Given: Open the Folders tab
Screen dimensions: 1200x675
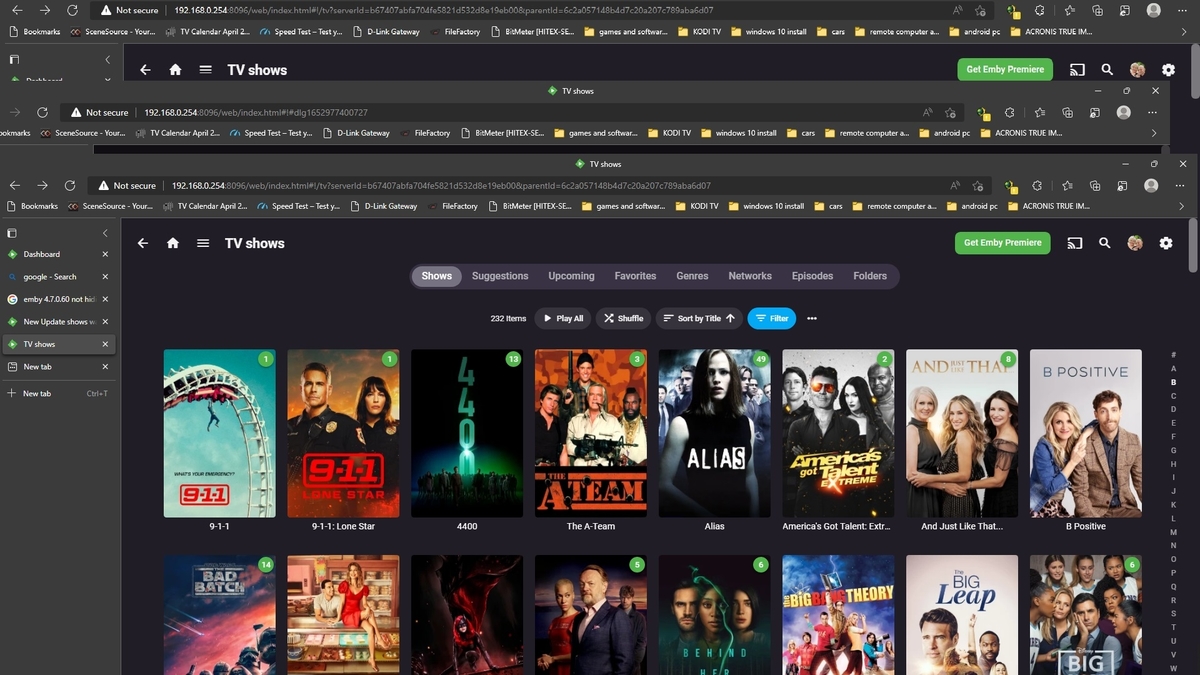Looking at the screenshot, I should pyautogui.click(x=870, y=276).
